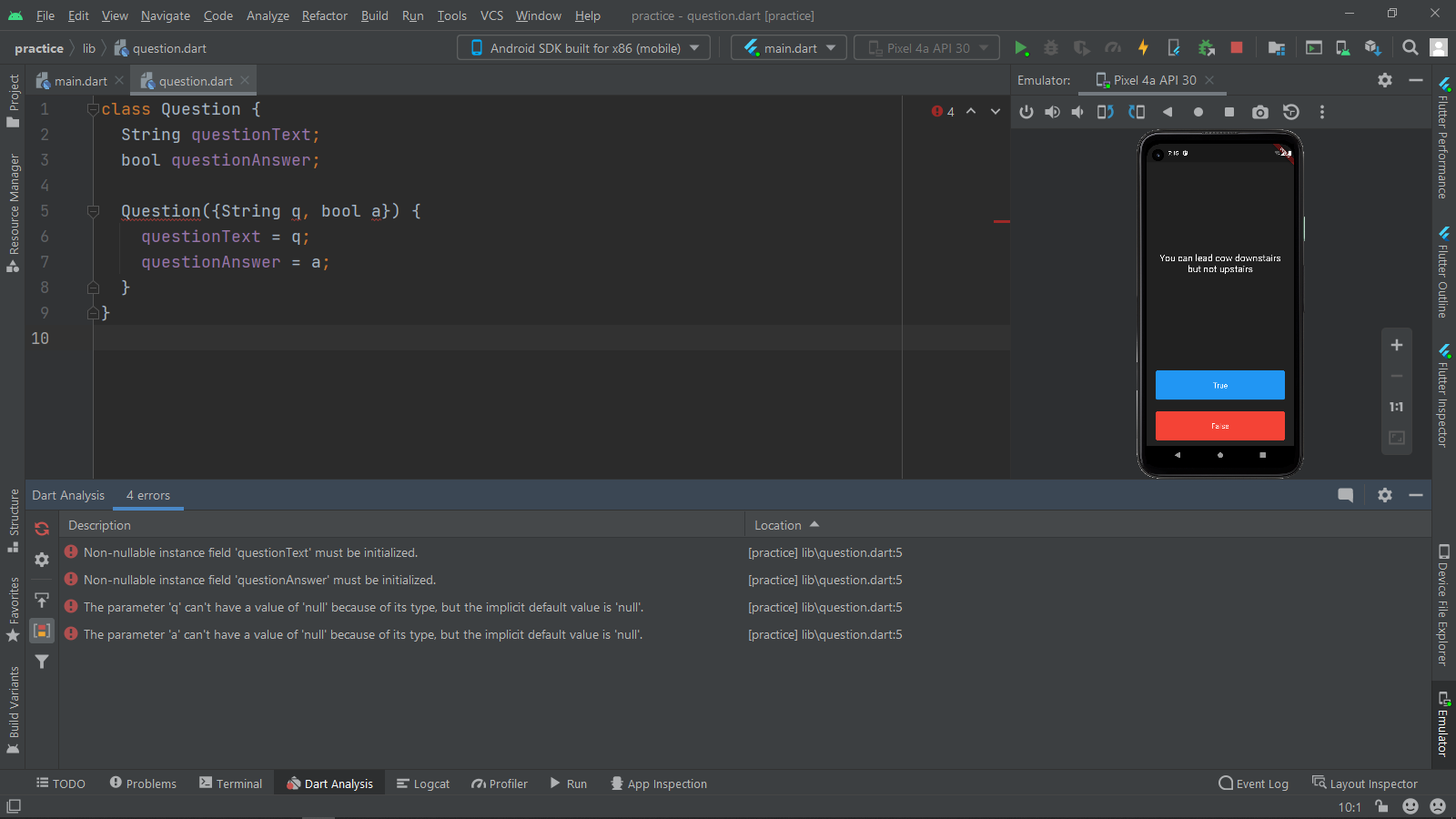Image resolution: width=1456 pixels, height=819 pixels.
Task: Click emulator Home circle in emulator toolbar
Action: [x=1198, y=112]
